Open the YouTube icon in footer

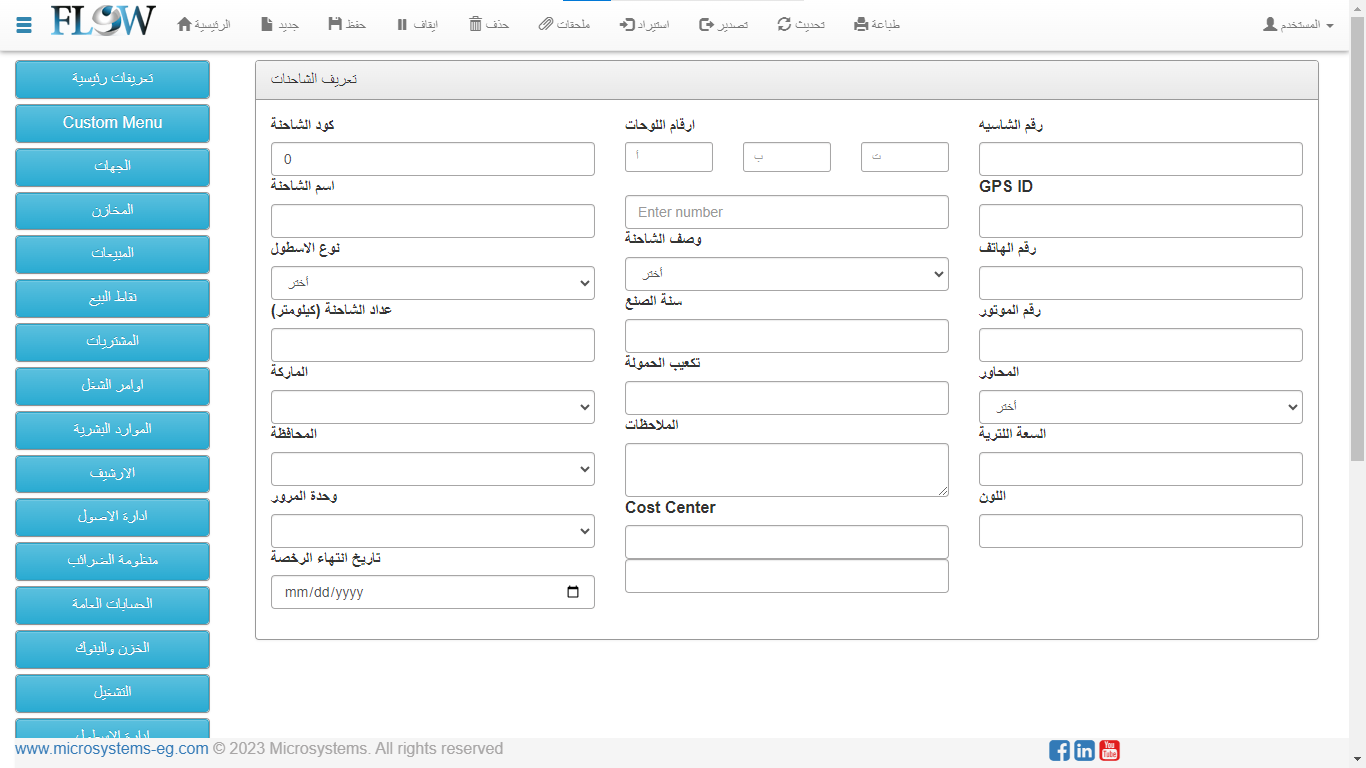[1109, 750]
